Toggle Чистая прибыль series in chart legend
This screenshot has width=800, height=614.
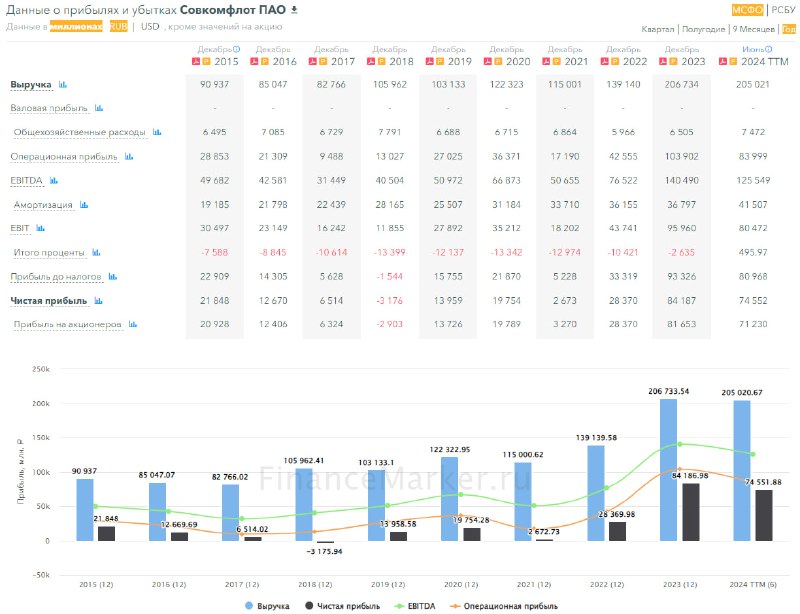coord(343,606)
